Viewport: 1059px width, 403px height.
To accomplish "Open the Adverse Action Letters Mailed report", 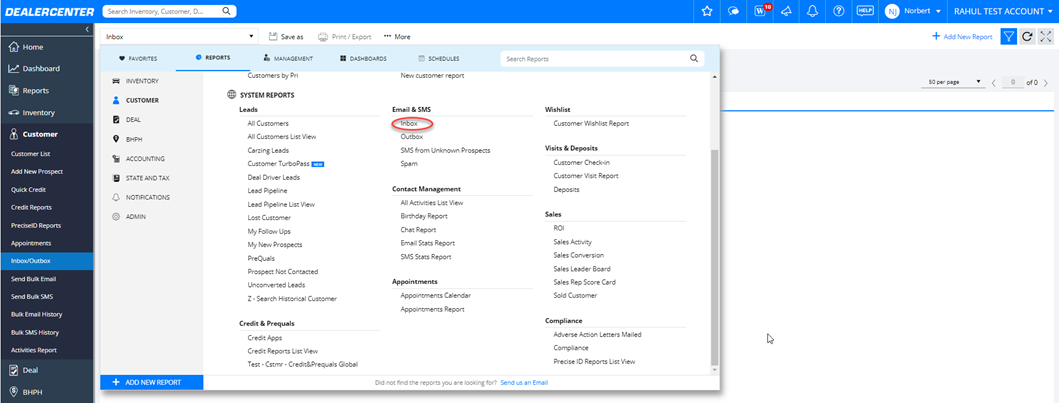I will pyautogui.click(x=597, y=334).
